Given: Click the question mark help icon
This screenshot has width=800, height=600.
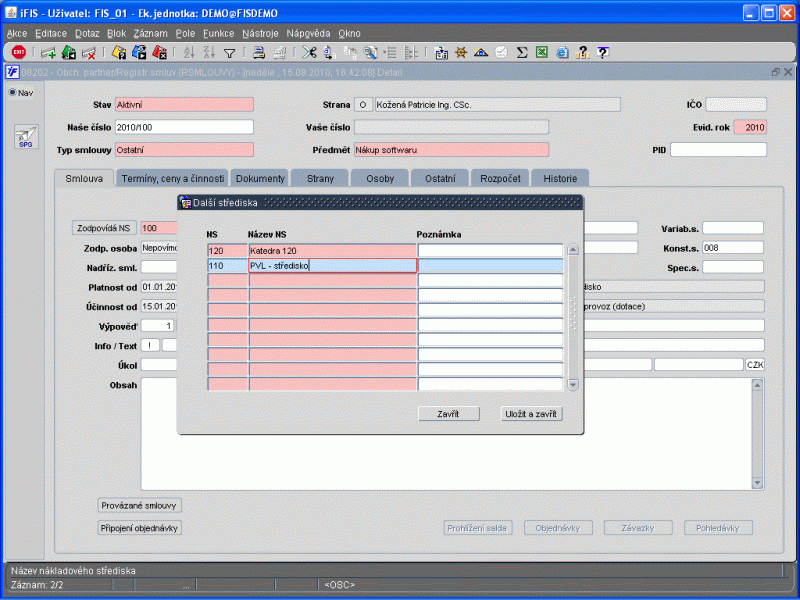Looking at the screenshot, I should tap(582, 53).
